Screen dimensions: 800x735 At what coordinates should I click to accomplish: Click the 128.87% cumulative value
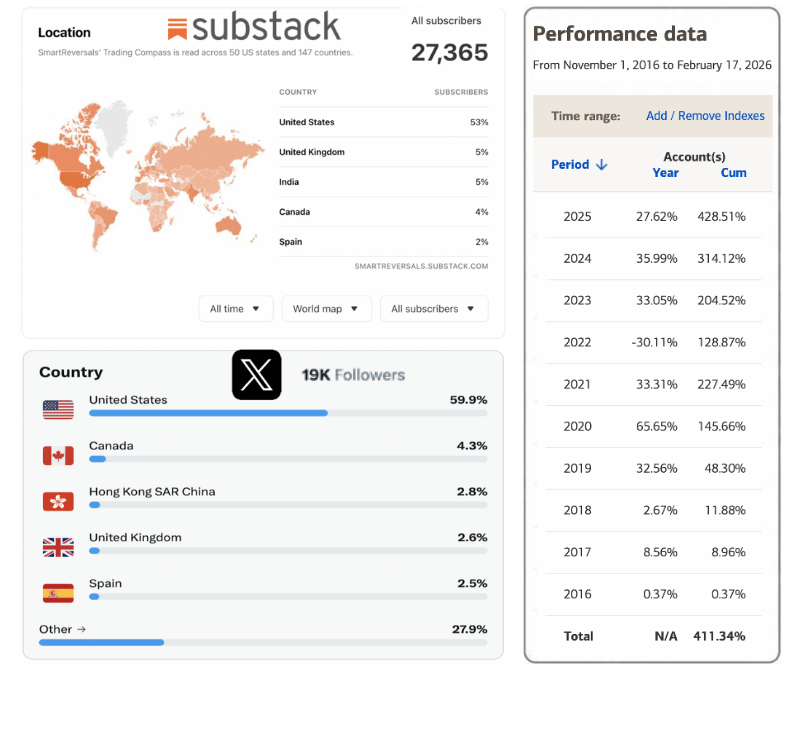721,342
